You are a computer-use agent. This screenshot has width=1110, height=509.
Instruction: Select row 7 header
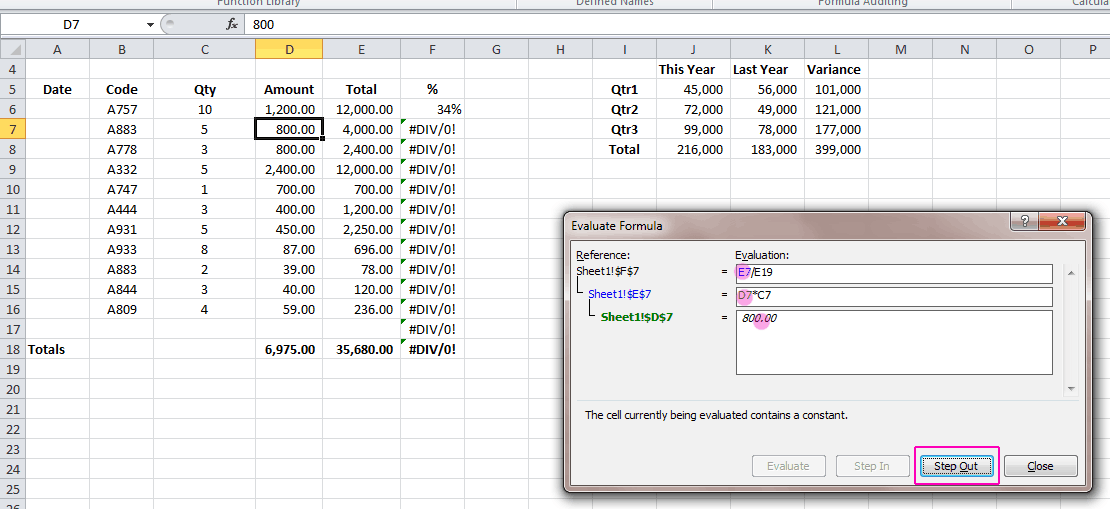12,129
